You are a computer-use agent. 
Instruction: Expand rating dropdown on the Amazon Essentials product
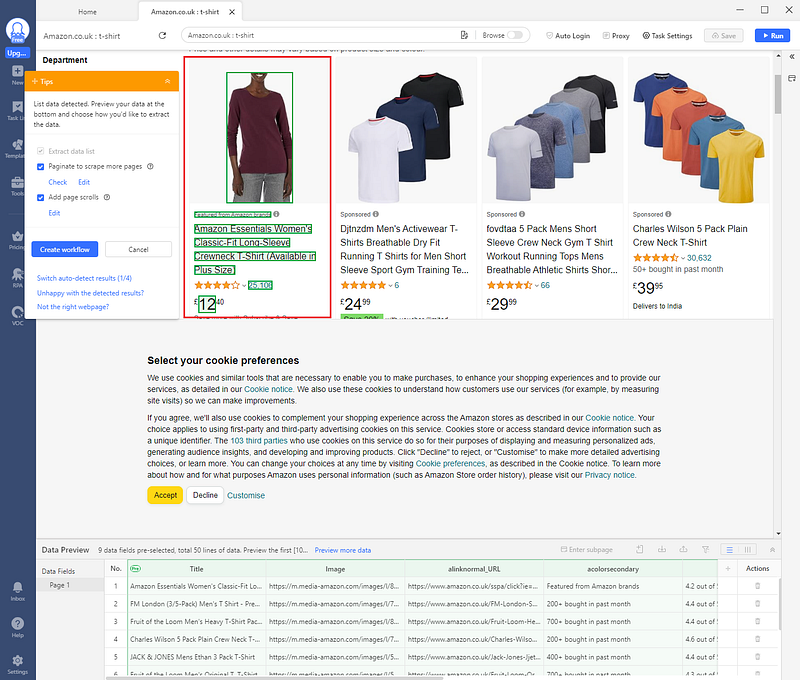[244, 286]
